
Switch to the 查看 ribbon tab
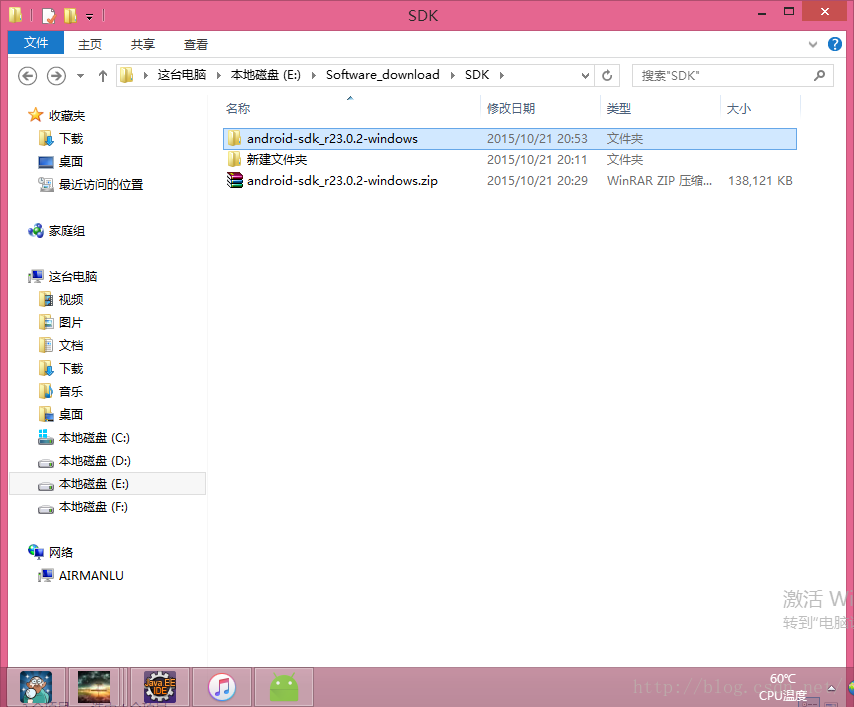[195, 44]
